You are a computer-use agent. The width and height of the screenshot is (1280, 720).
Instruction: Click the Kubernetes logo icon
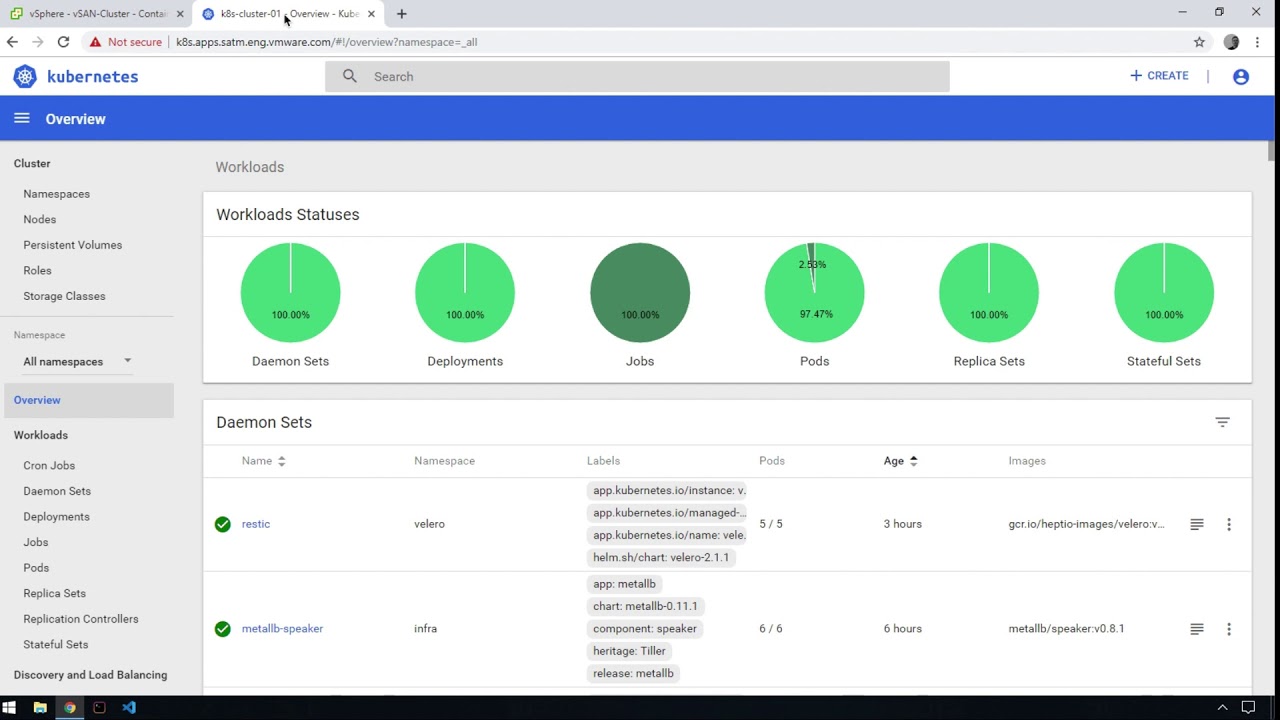tap(25, 77)
